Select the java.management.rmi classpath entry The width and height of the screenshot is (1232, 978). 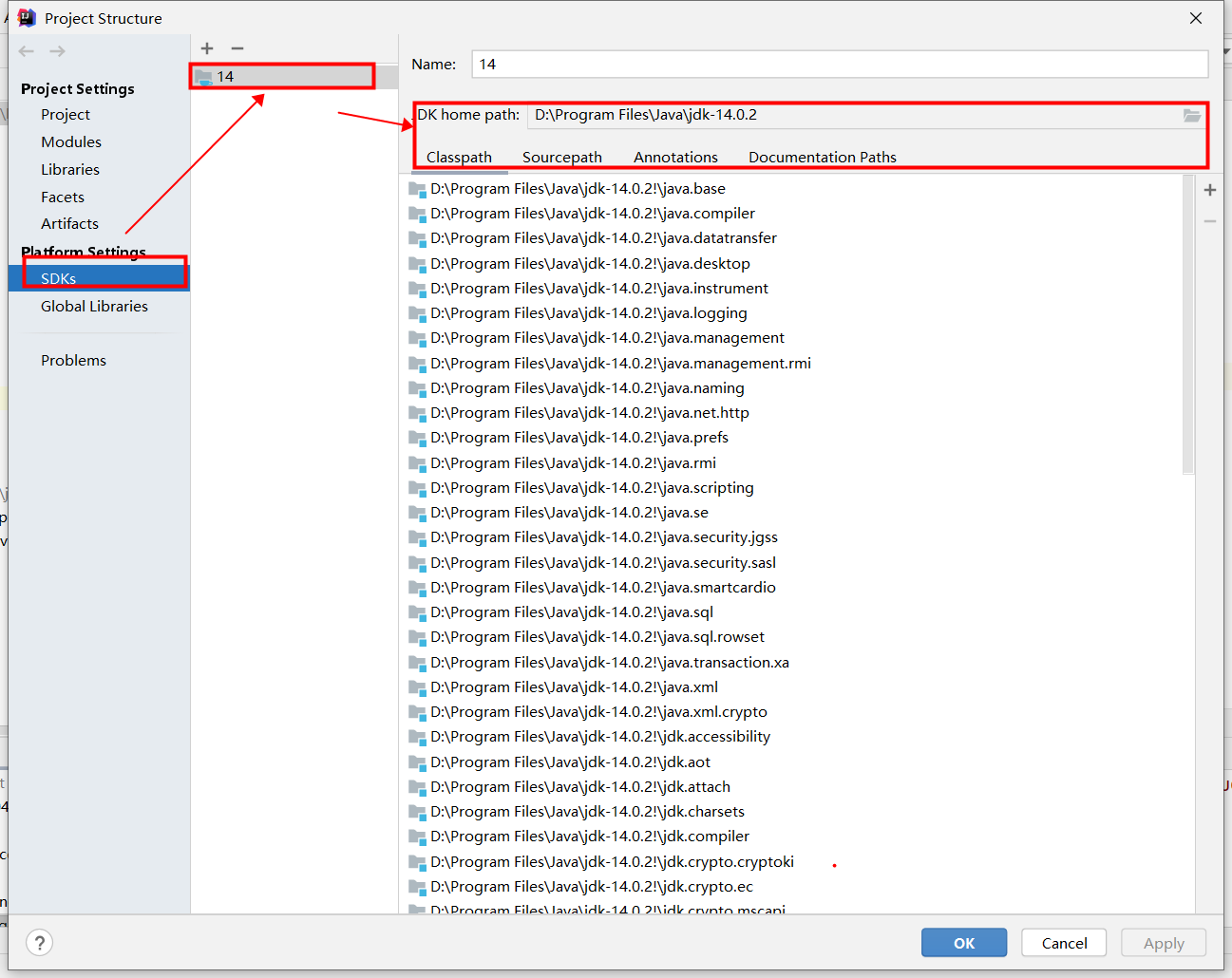pyautogui.click(x=610, y=363)
